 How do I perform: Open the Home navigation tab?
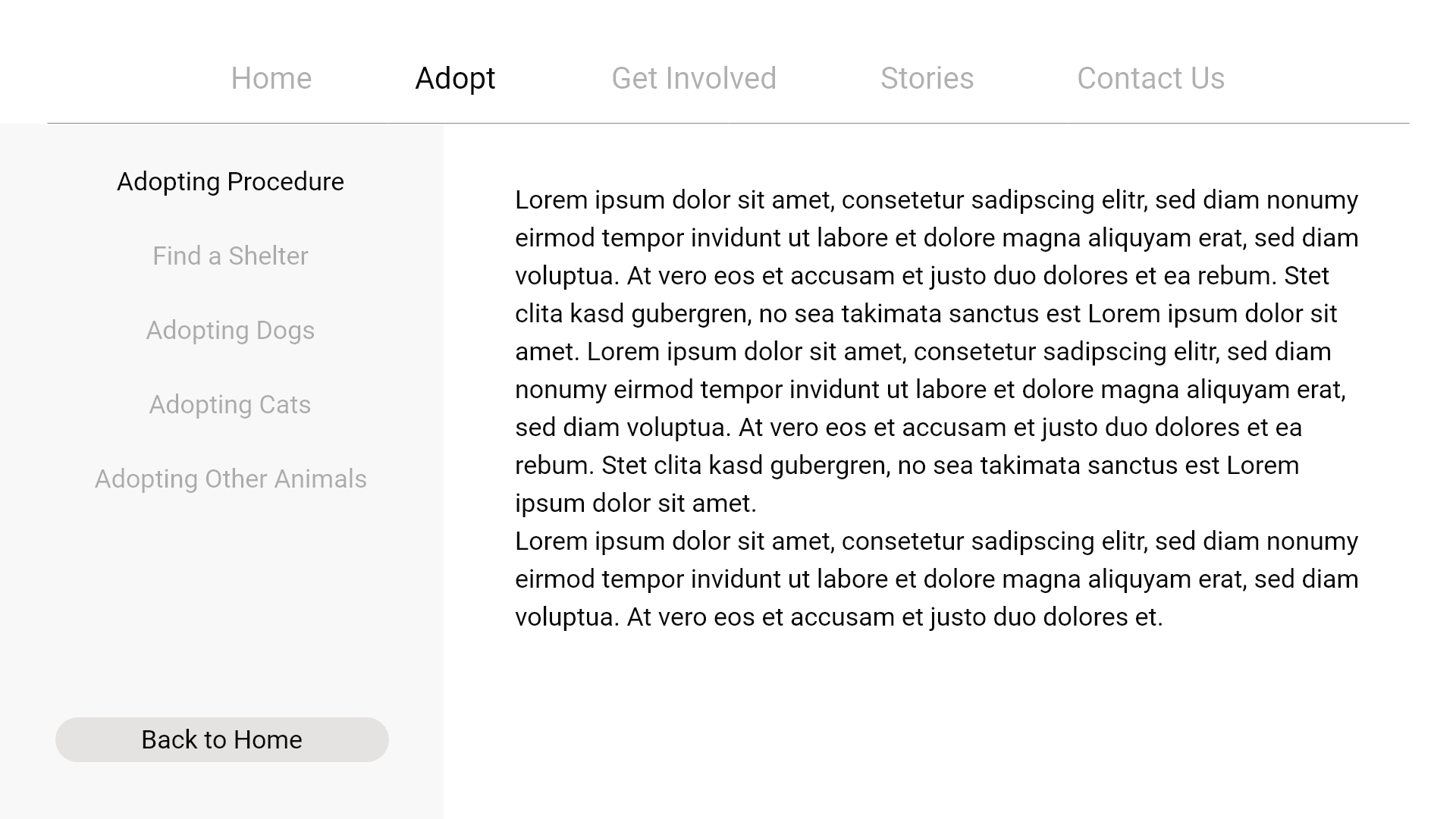pos(271,78)
